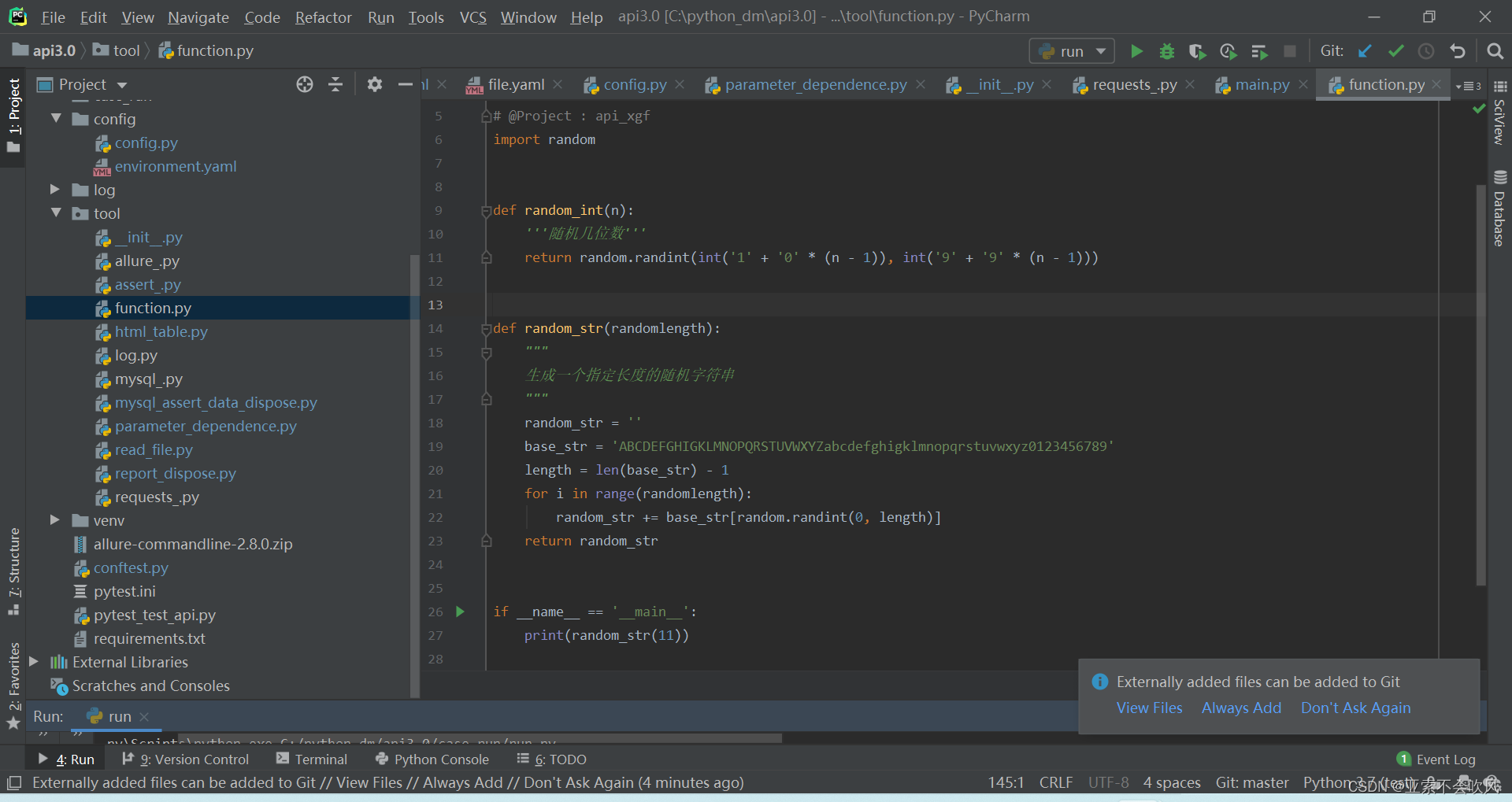Screen dimensions: 1512x802
Task: Open the run configuration dropdown
Action: coord(1072,51)
